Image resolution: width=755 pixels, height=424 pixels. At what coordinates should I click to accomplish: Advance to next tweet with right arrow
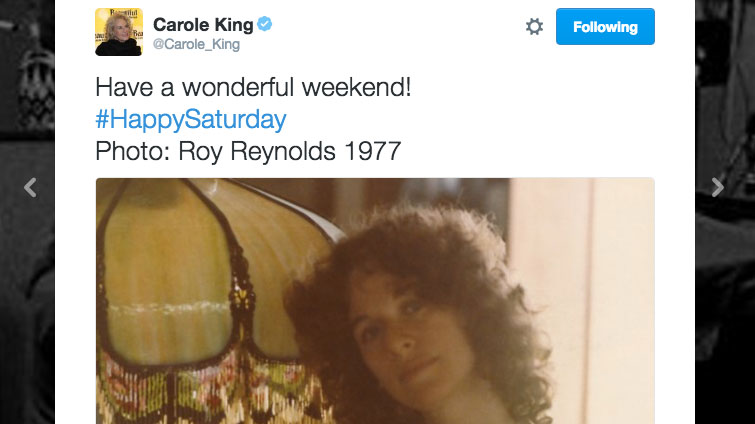[x=717, y=187]
